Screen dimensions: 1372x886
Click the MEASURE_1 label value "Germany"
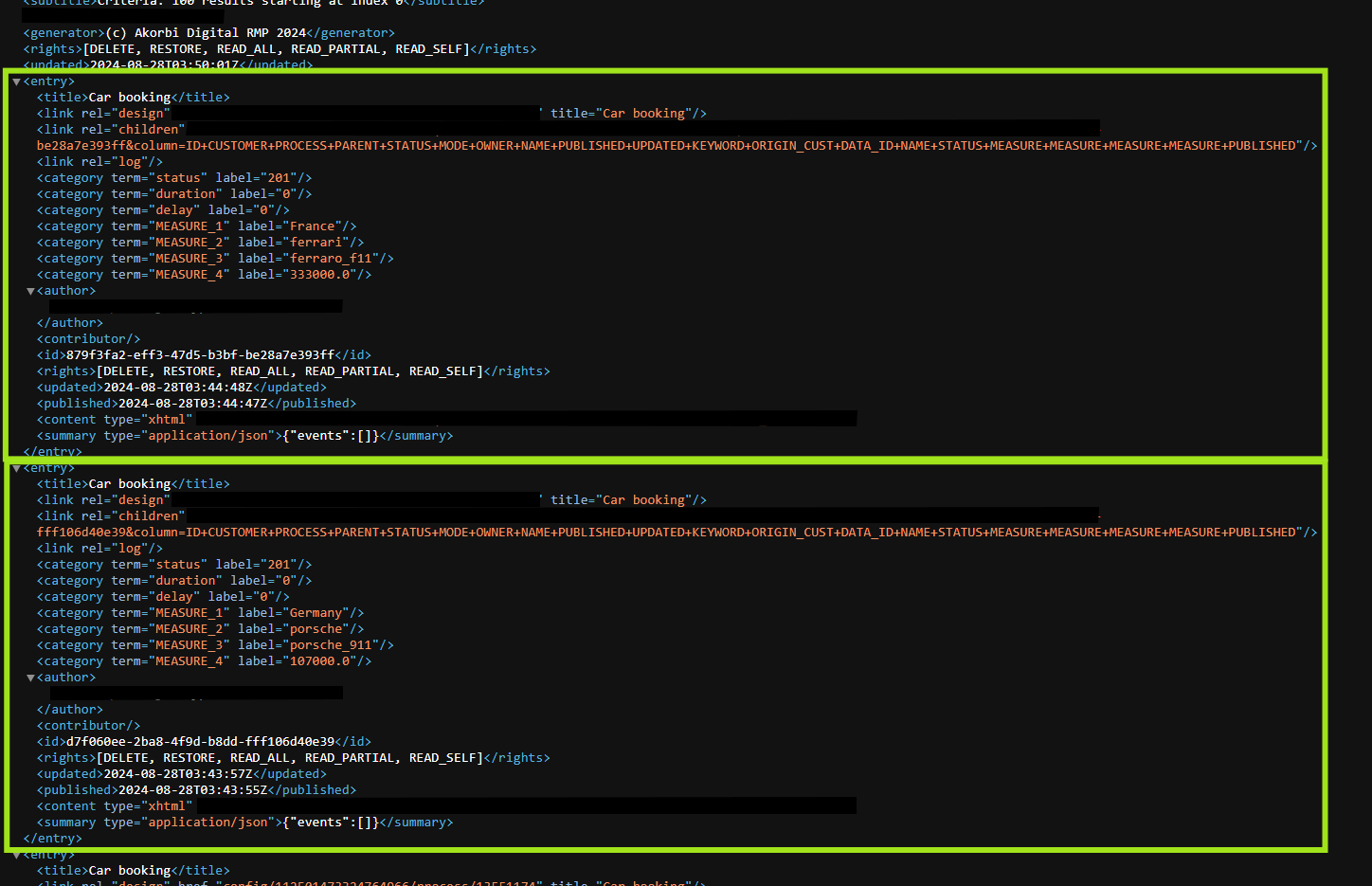pyautogui.click(x=316, y=612)
